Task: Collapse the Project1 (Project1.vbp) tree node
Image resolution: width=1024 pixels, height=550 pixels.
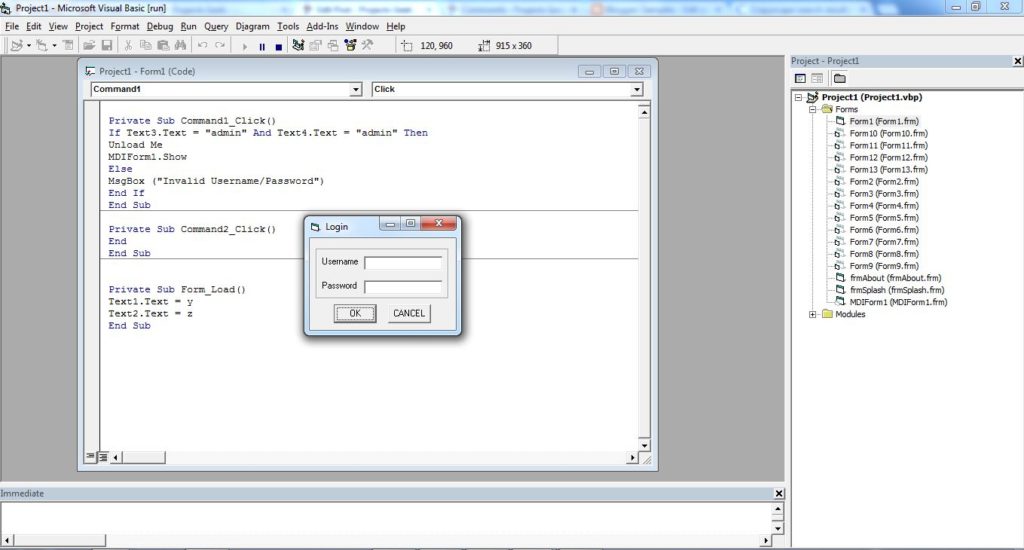Action: [x=798, y=97]
